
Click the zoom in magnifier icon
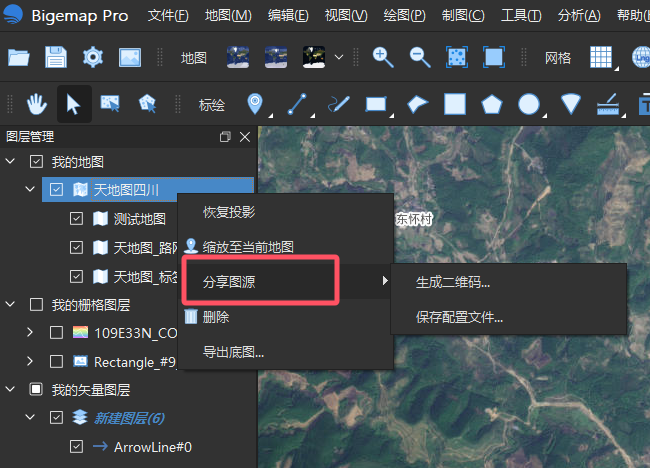coord(383,57)
